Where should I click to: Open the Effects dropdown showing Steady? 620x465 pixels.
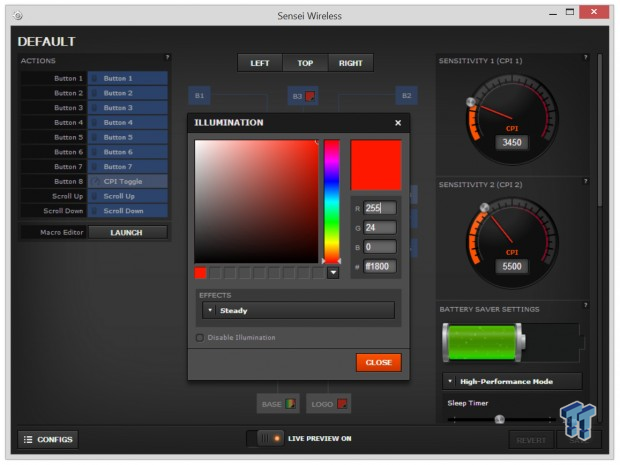tap(299, 310)
